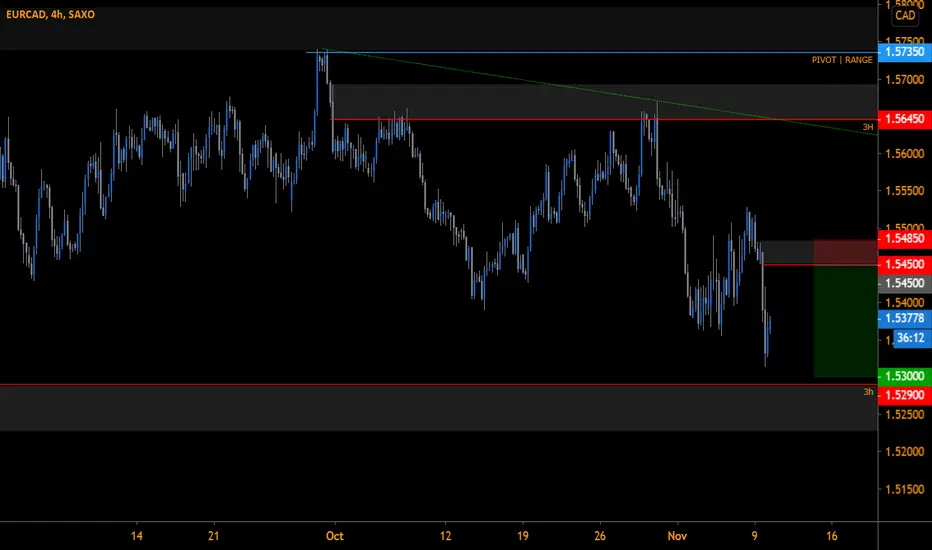The height and width of the screenshot is (550, 932).
Task: Click the 16 date label on time axis
Action: 832,536
